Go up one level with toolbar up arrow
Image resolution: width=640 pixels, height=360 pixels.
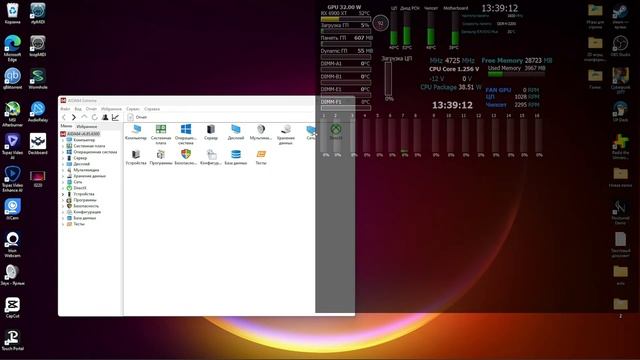[84, 118]
